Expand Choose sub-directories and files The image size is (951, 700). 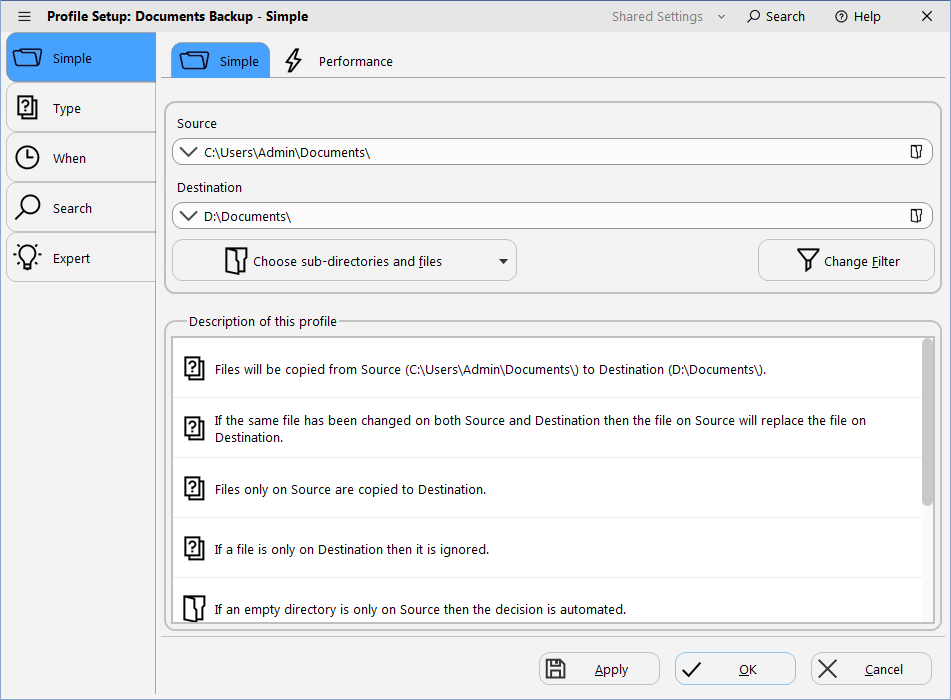(x=503, y=260)
